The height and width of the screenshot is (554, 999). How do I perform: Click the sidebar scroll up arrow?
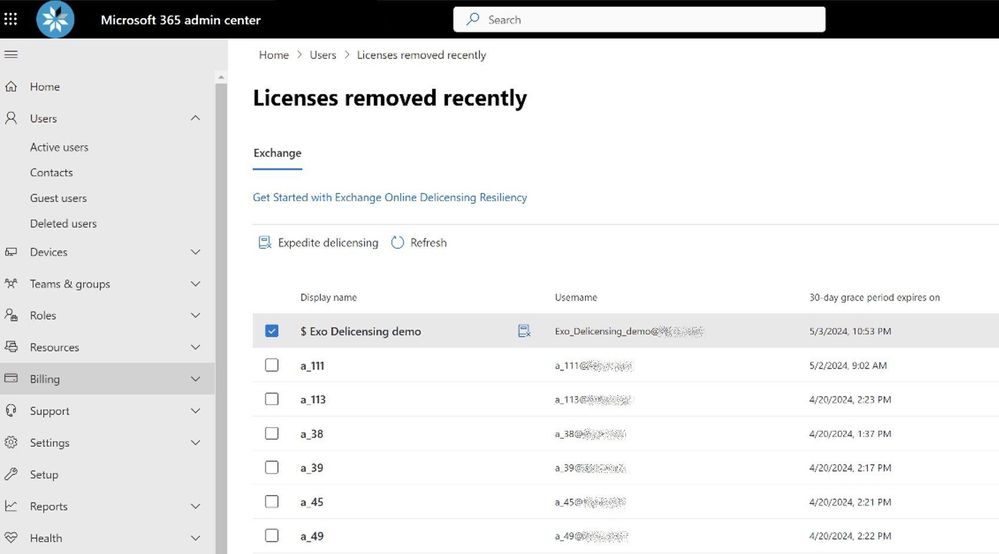(221, 77)
